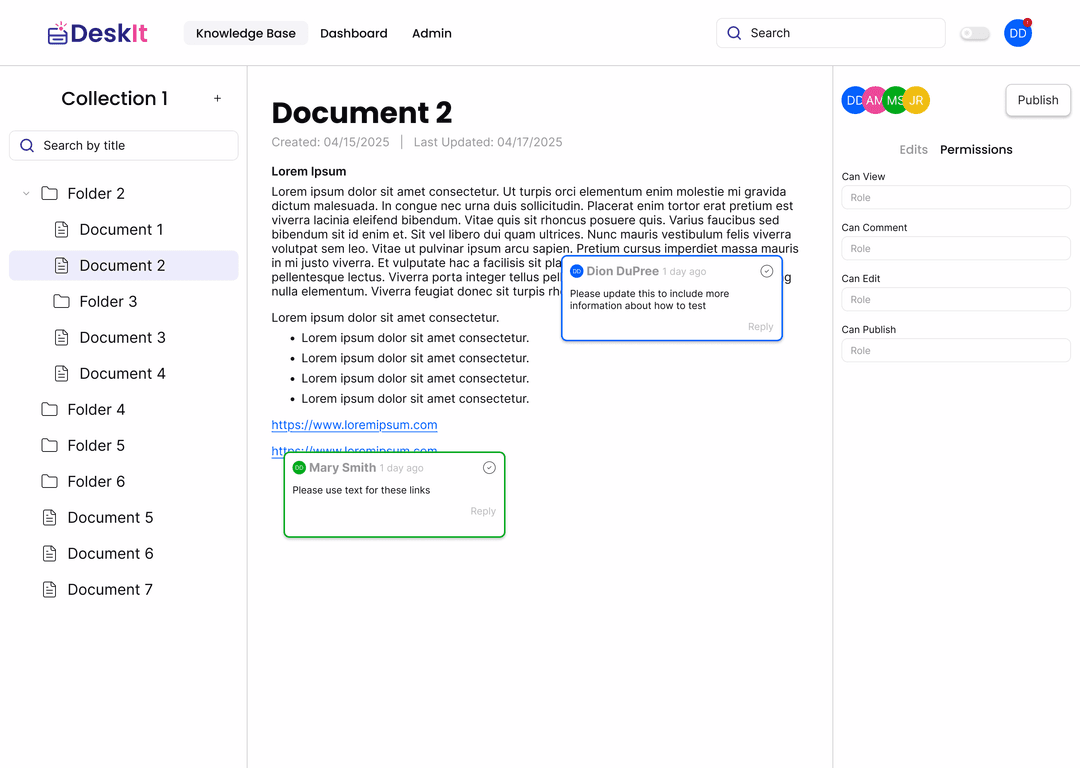Screen dimensions: 1080x768
Task: Click the top search magnifier icon
Action: (x=734, y=33)
